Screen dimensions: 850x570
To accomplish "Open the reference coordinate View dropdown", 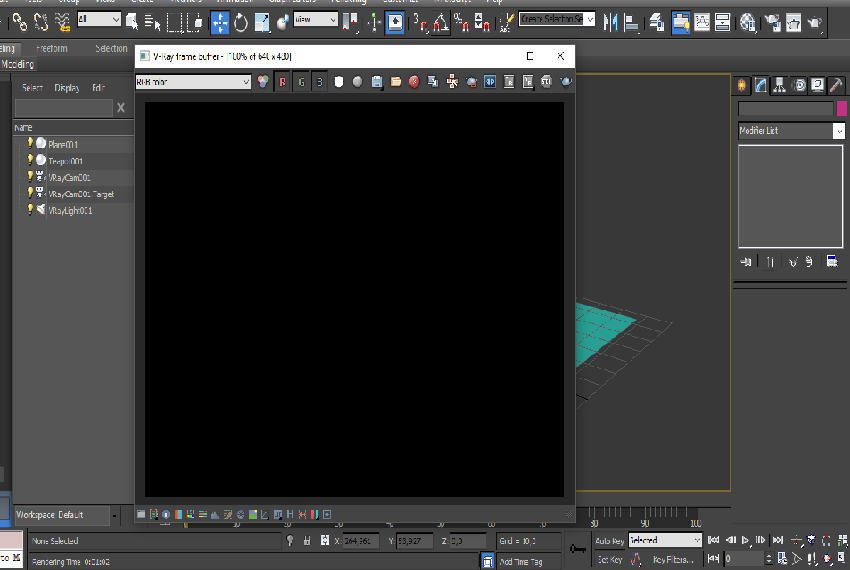I will [x=315, y=20].
